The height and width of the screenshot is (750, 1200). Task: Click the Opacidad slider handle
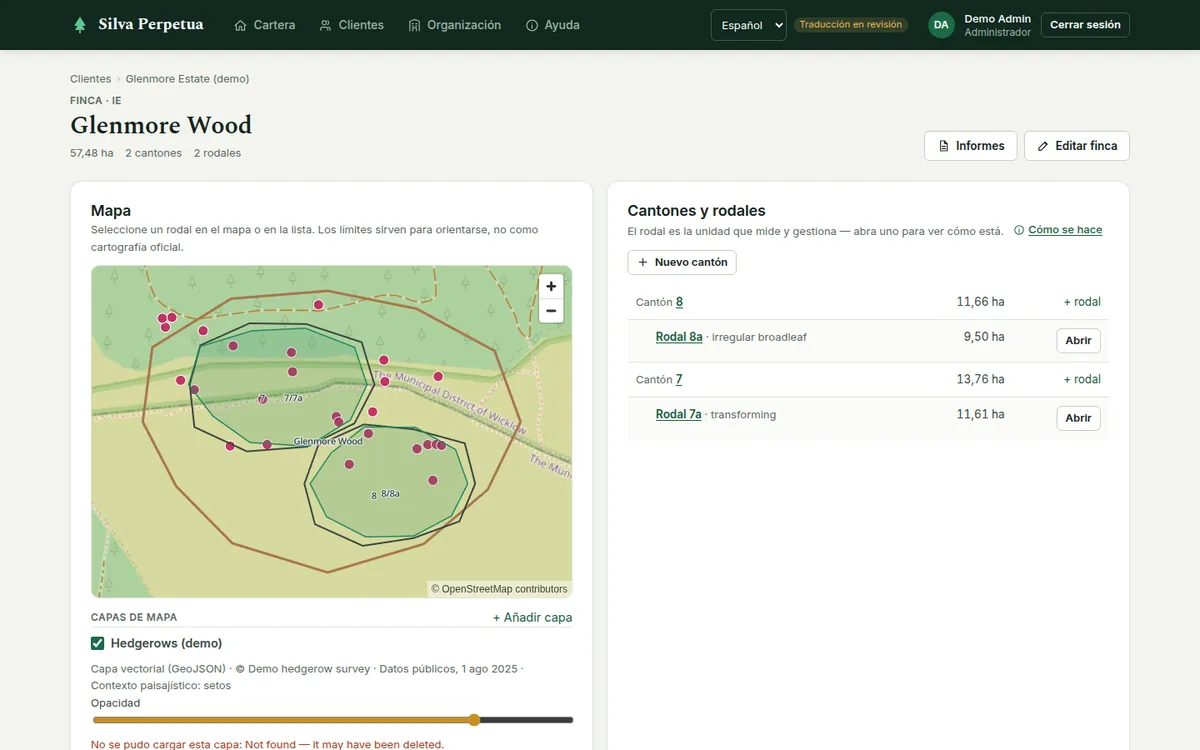click(474, 720)
